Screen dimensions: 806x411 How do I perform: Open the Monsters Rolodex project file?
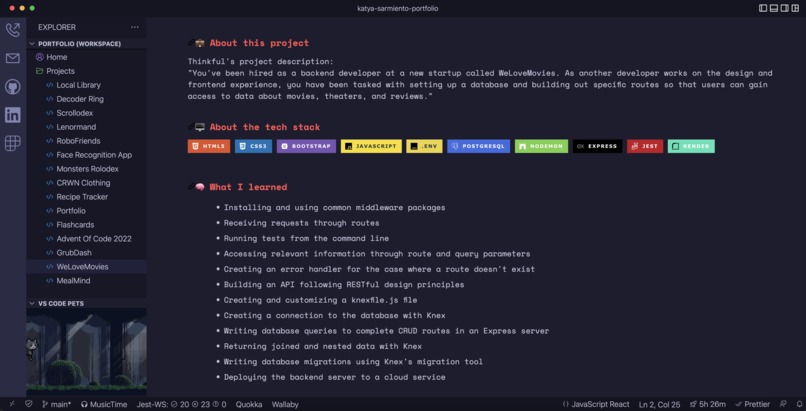[x=86, y=169]
